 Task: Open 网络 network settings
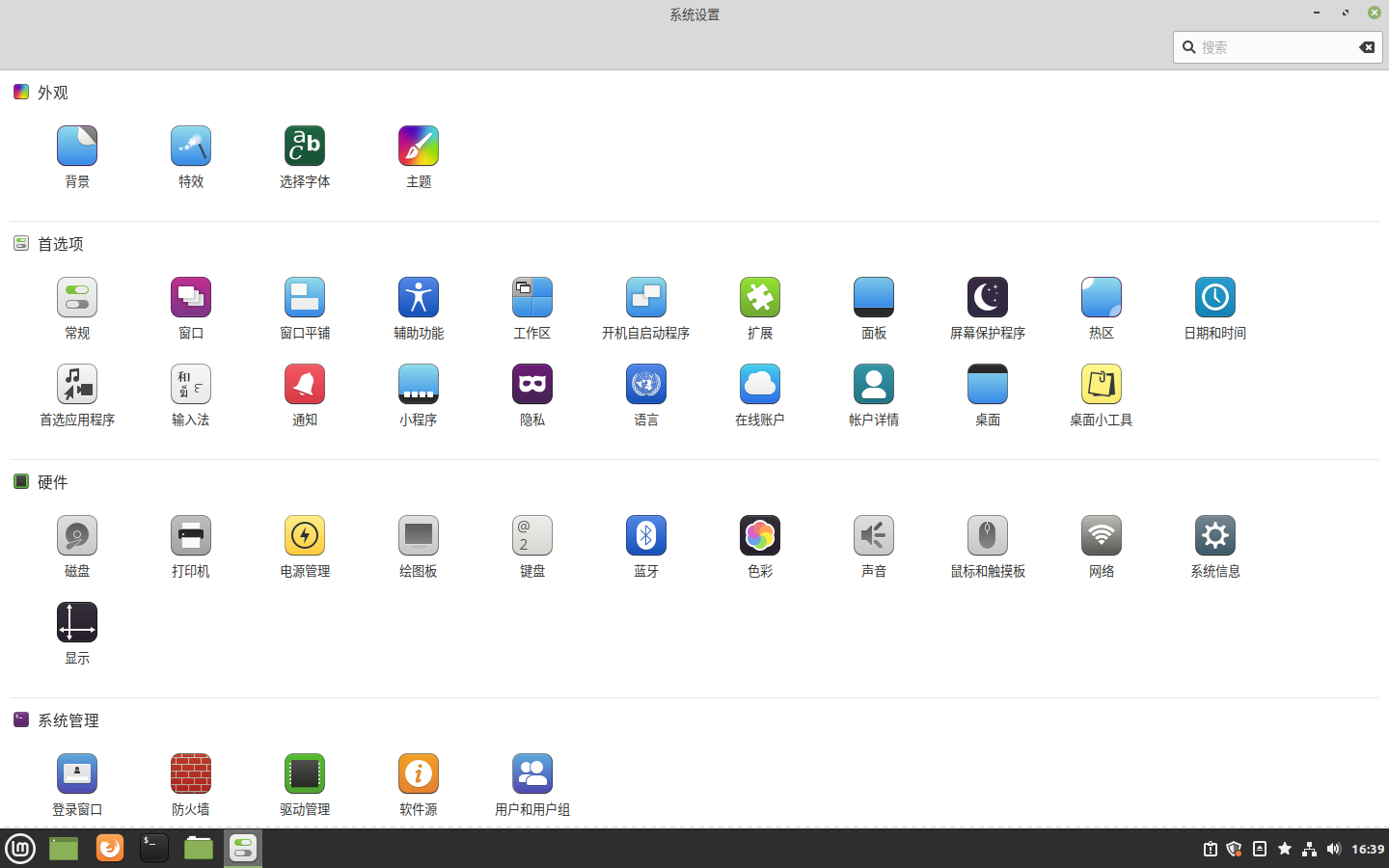coord(1102,547)
